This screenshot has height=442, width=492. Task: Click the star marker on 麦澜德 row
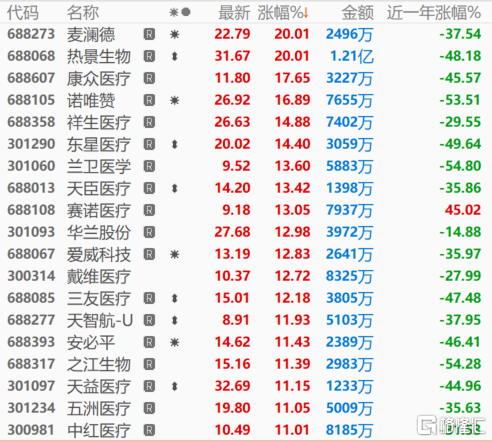175,34
